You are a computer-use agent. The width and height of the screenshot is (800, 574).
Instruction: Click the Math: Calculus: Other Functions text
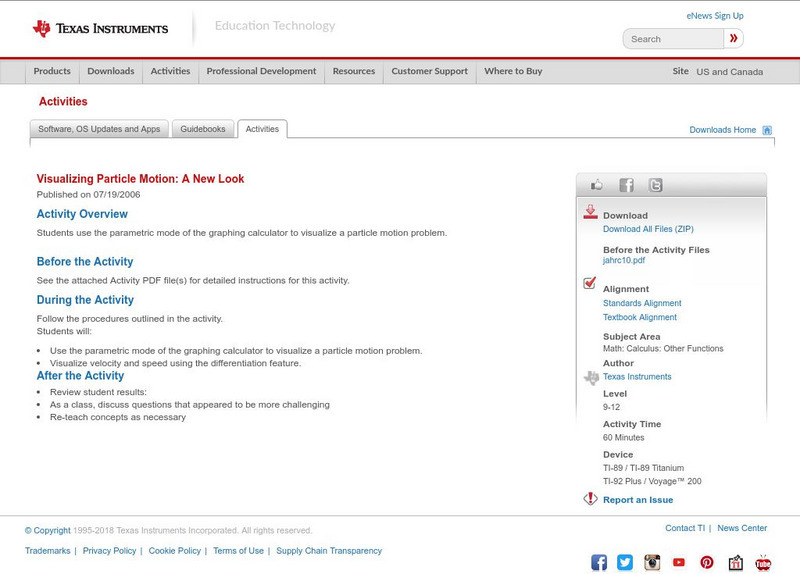click(663, 348)
